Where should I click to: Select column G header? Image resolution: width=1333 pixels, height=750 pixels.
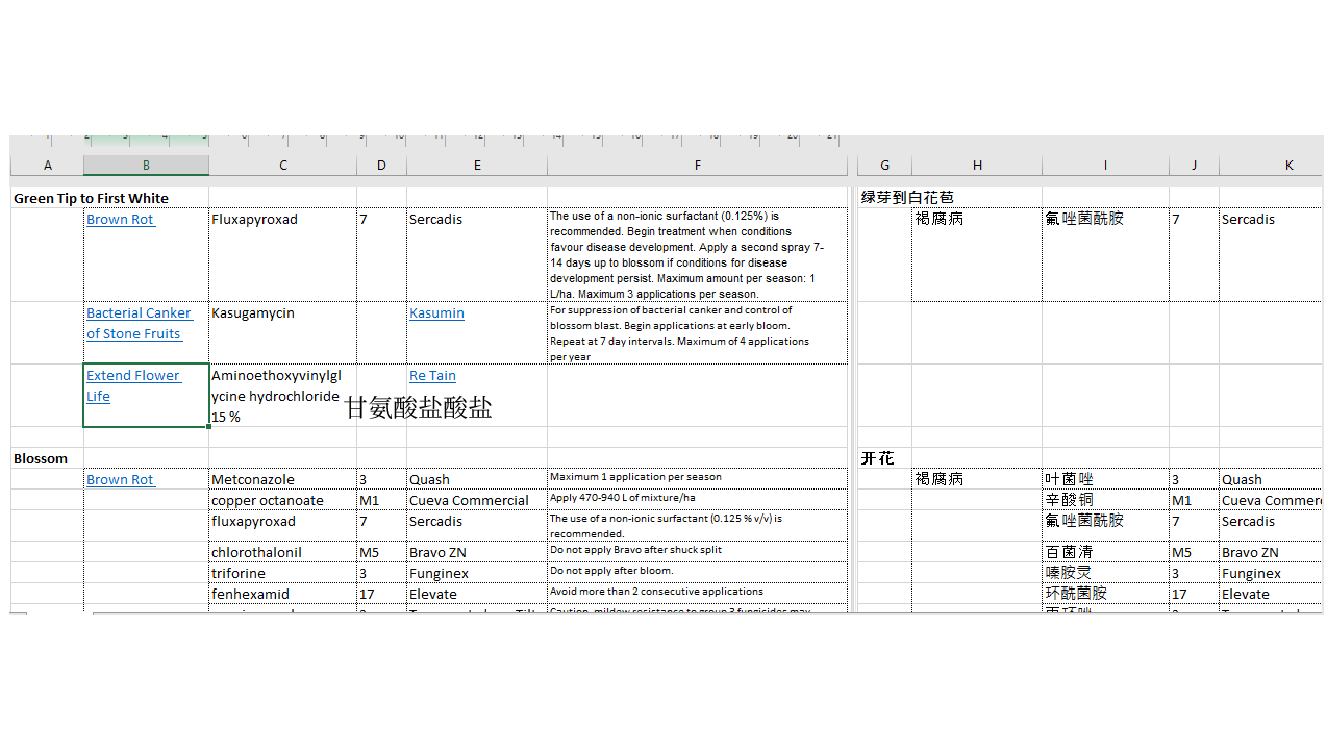[885, 165]
